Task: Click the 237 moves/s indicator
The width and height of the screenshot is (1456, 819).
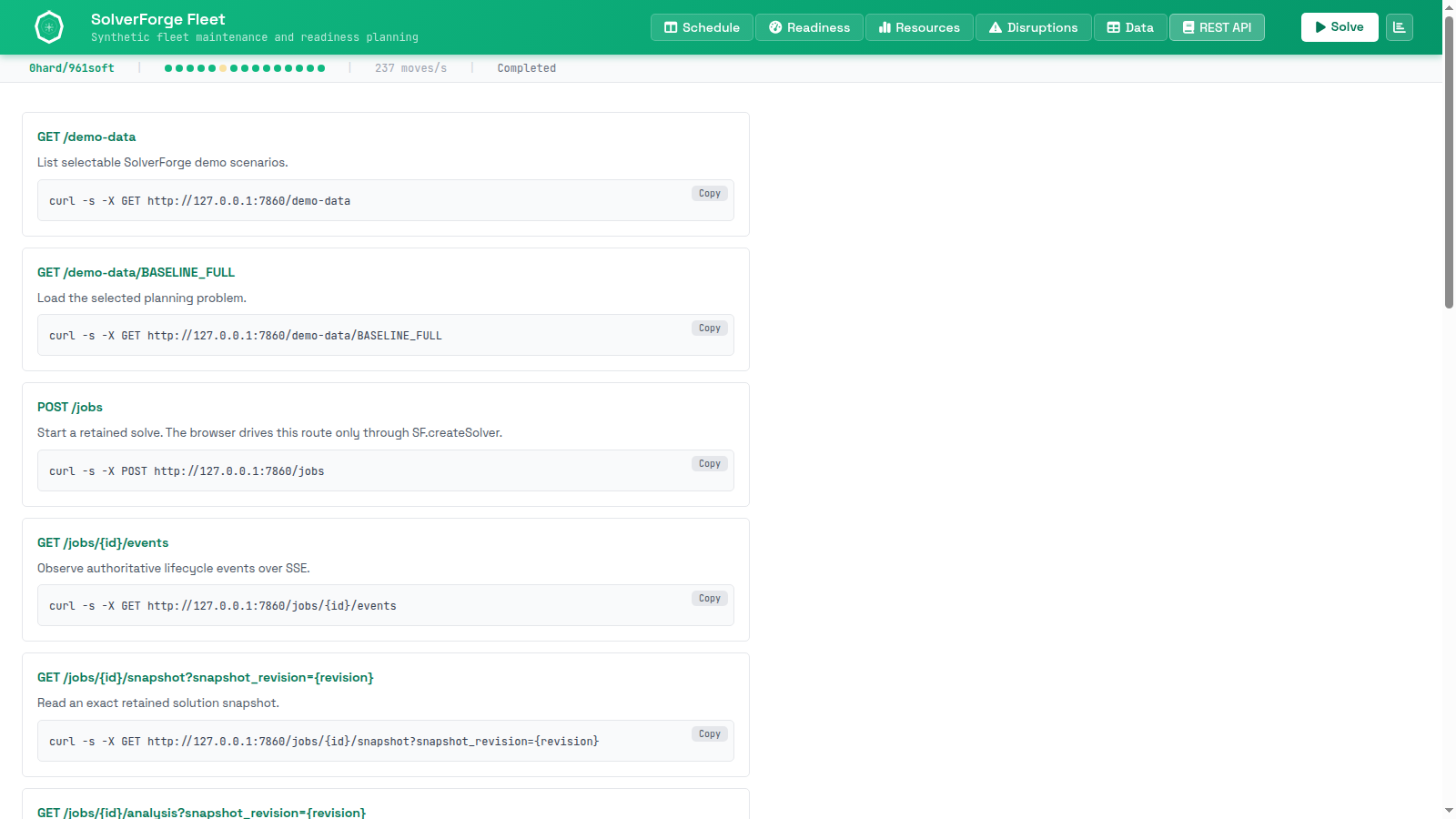Action: click(x=411, y=68)
